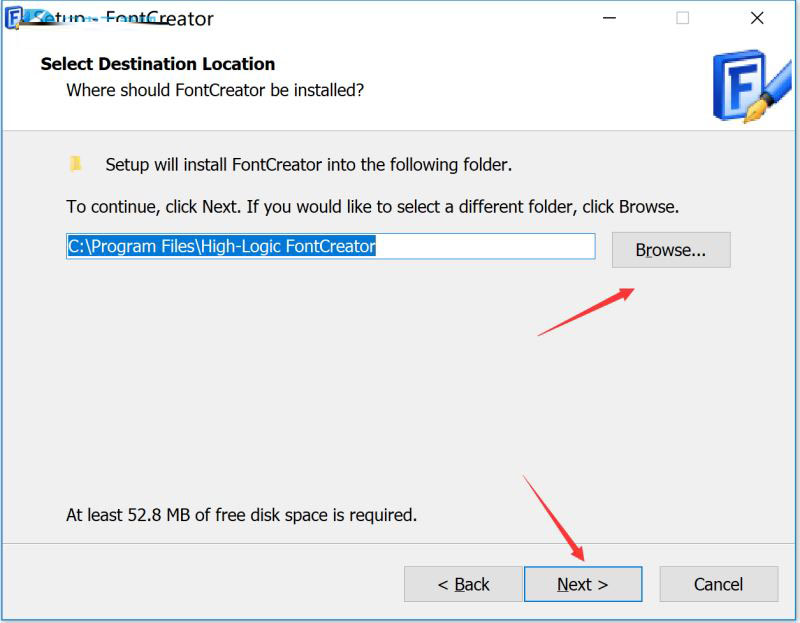Focus the installation folder path field
The image size is (800, 623).
pos(331,246)
